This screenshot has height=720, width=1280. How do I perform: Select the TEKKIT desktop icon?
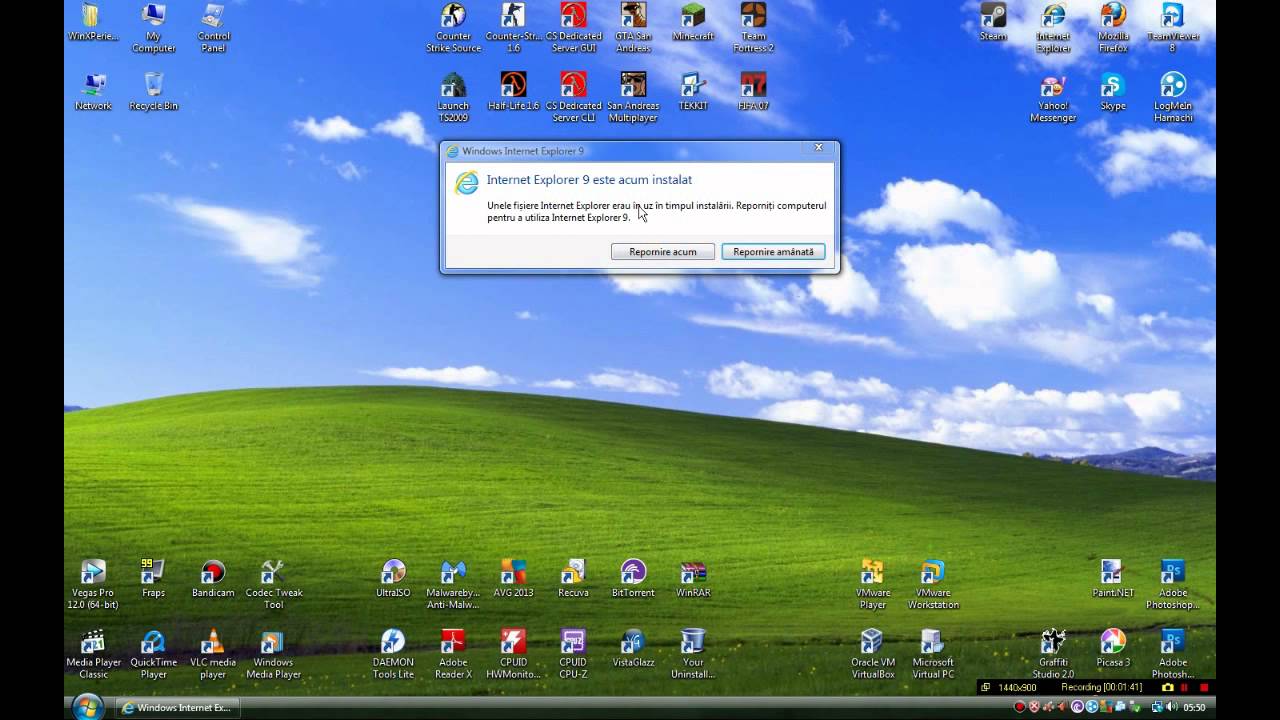(x=693, y=91)
